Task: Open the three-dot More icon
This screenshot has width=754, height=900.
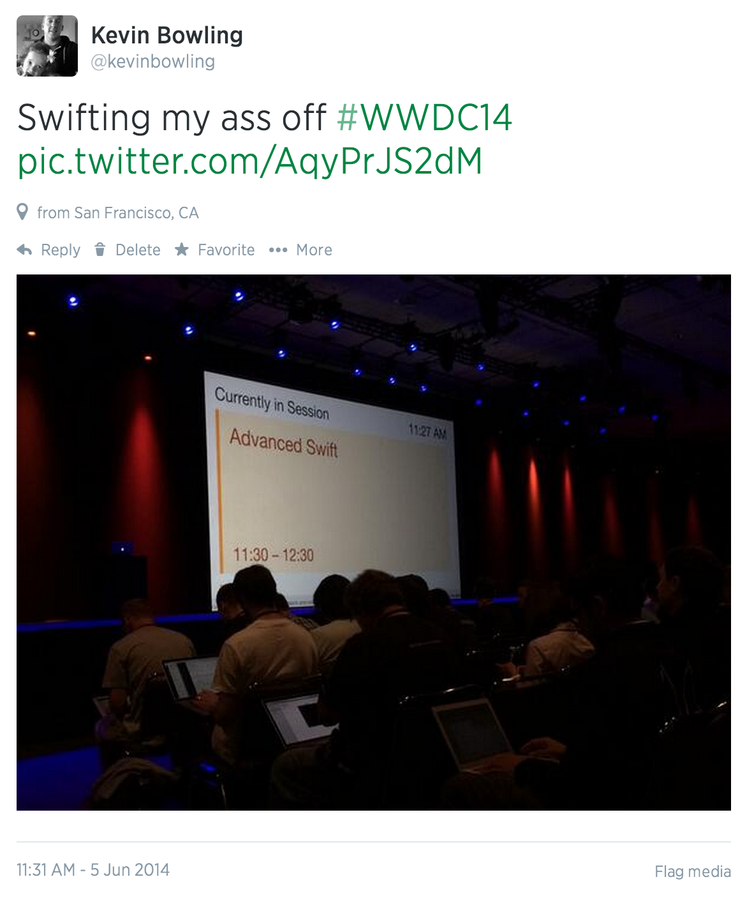Action: click(278, 250)
